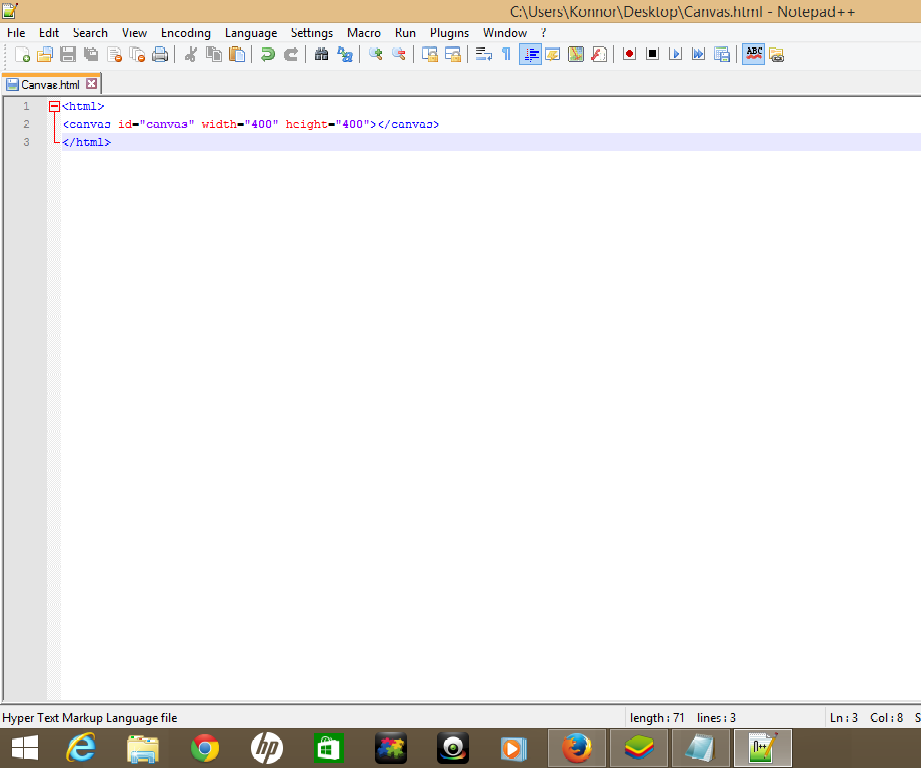The height and width of the screenshot is (768, 921).
Task: Click the 'Hyper Text Markup Language file' status text
Action: (x=90, y=718)
